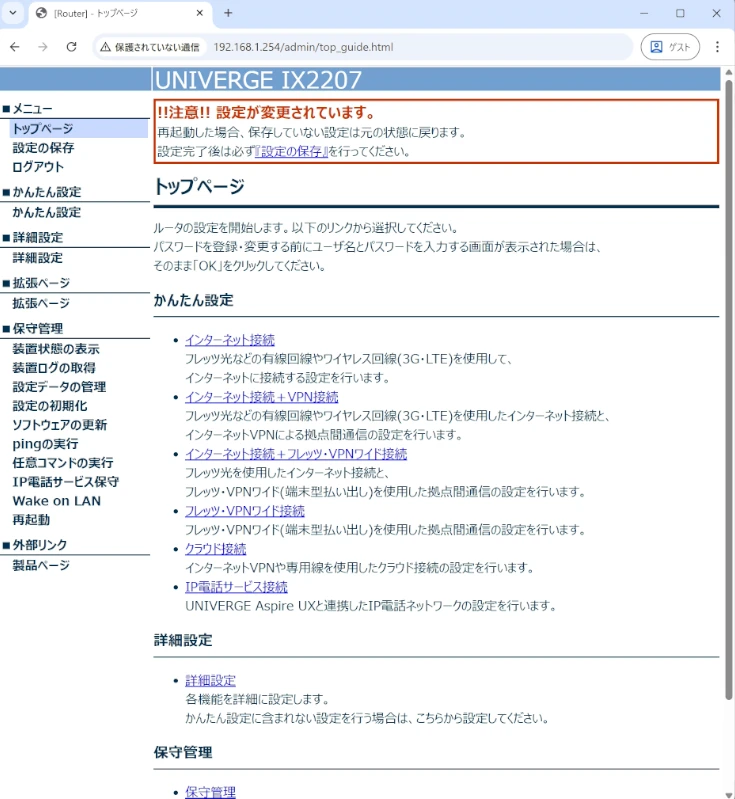735x799 pixels.
Task: Click the address bar URL field
Action: tap(400, 47)
